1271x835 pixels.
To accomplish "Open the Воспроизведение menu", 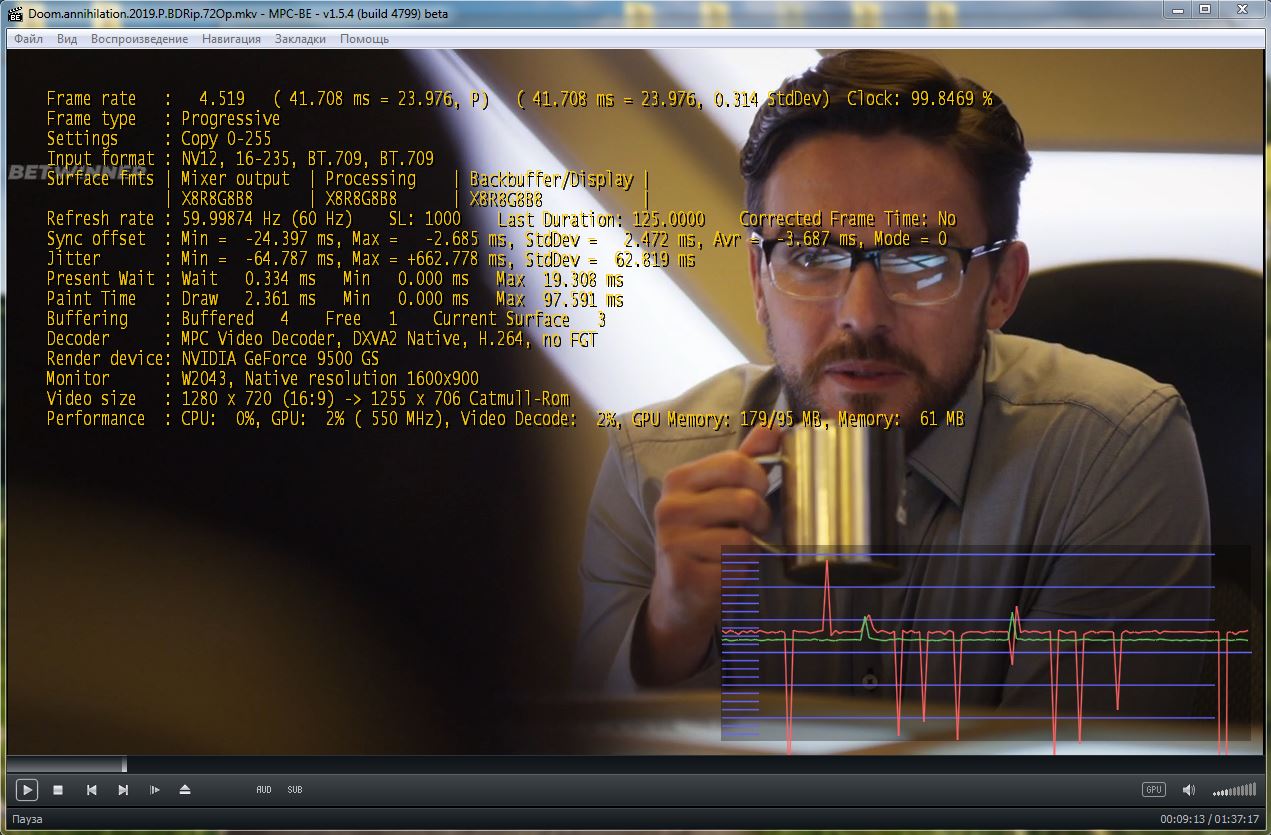I will (x=139, y=39).
